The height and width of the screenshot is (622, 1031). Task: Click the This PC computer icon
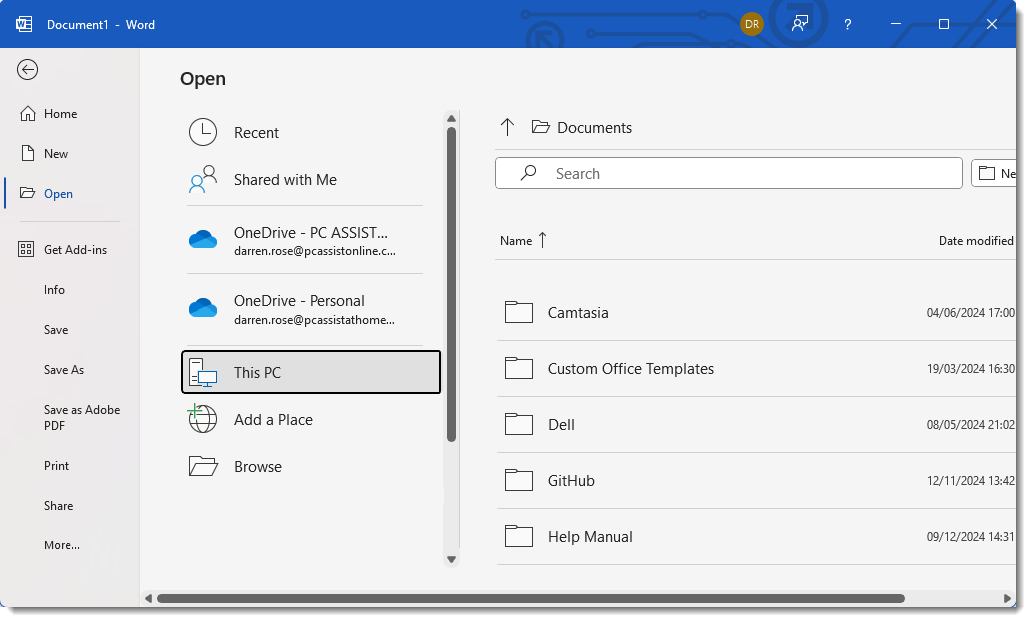pyautogui.click(x=203, y=373)
